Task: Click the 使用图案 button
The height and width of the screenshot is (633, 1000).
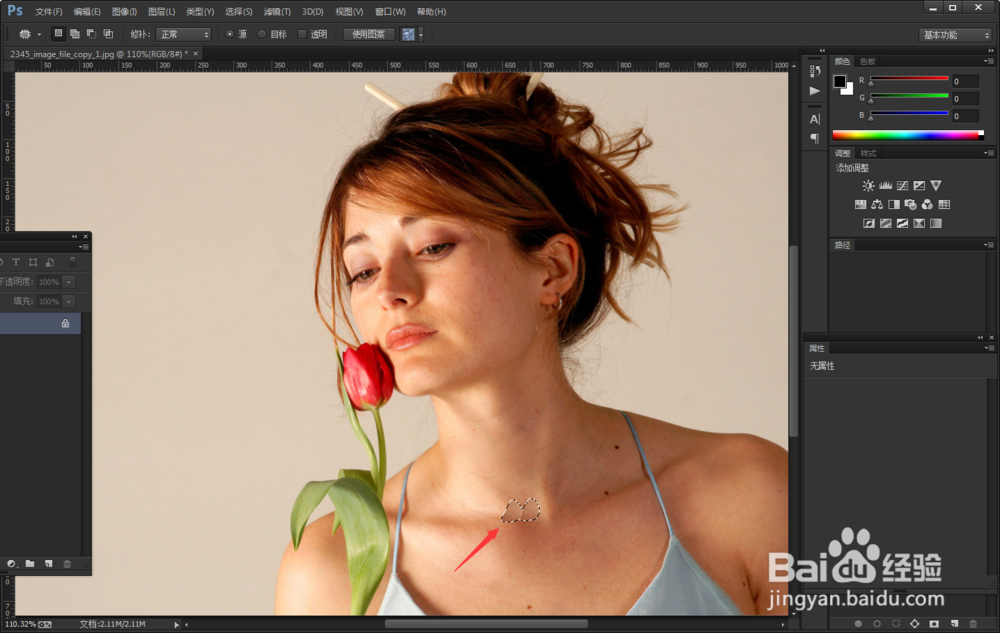Action: tap(369, 34)
